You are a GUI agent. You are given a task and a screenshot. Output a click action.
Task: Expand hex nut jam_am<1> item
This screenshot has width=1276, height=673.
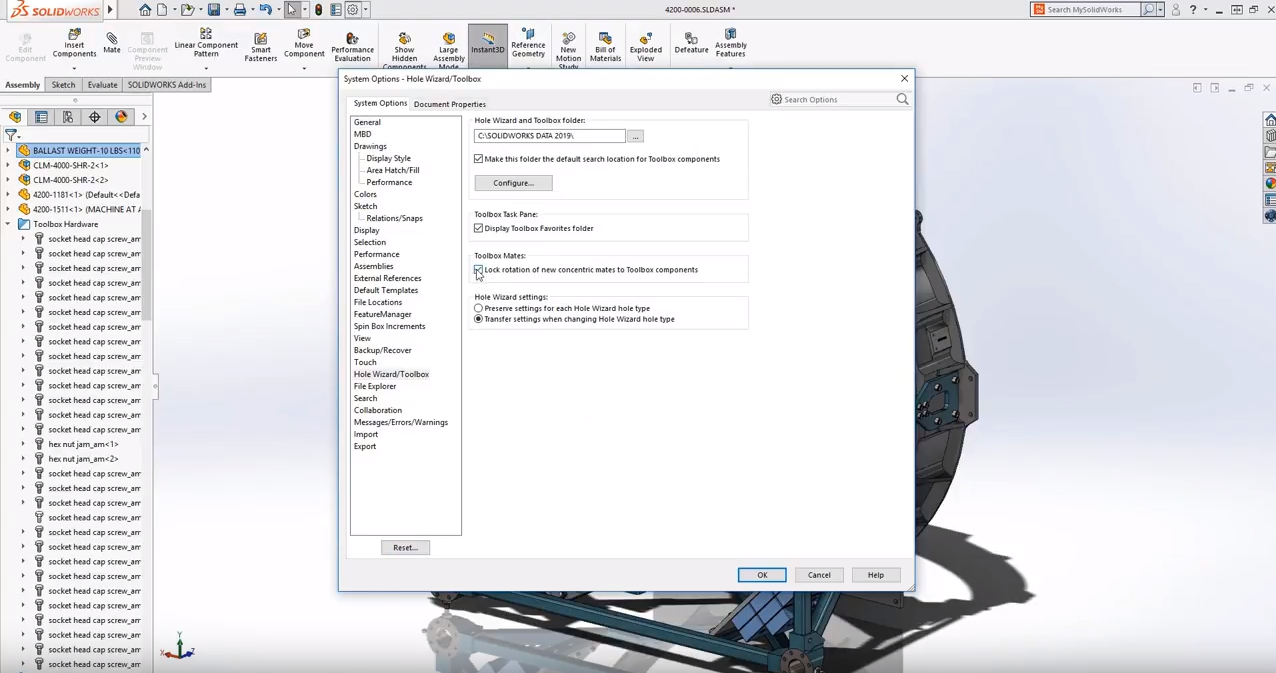(x=23, y=444)
